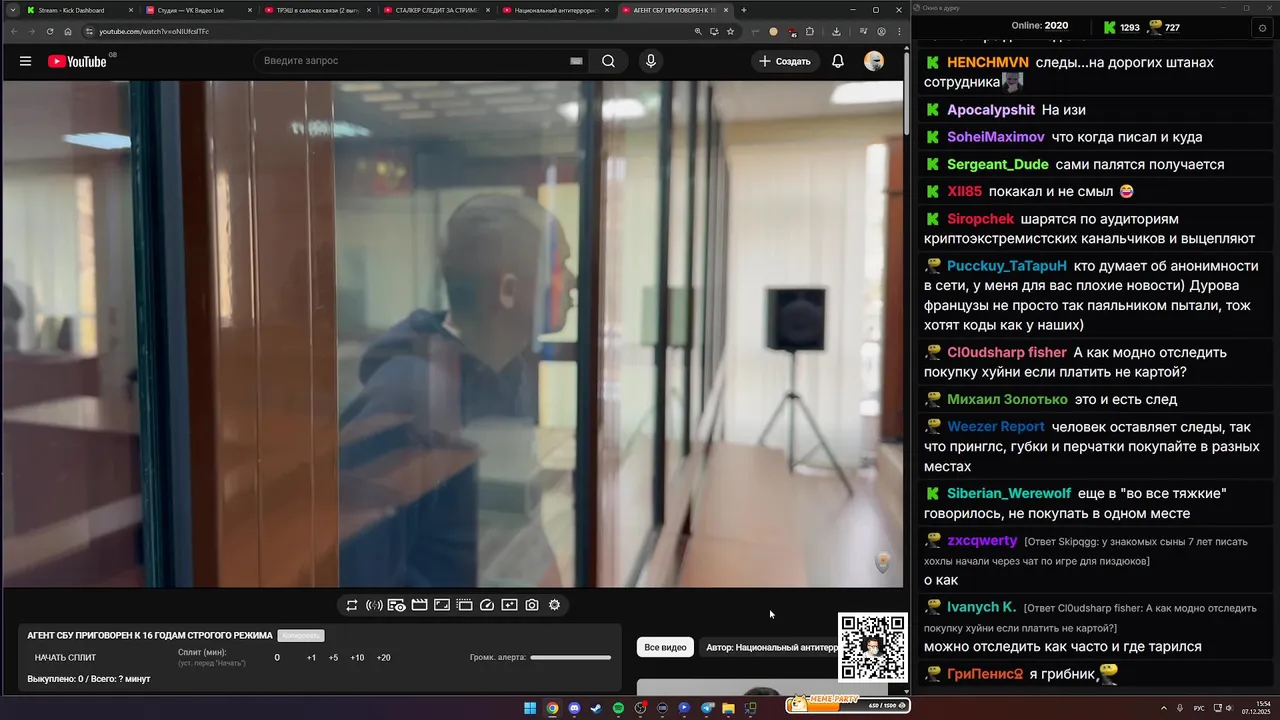Add +1 minute to split

pyautogui.click(x=311, y=658)
